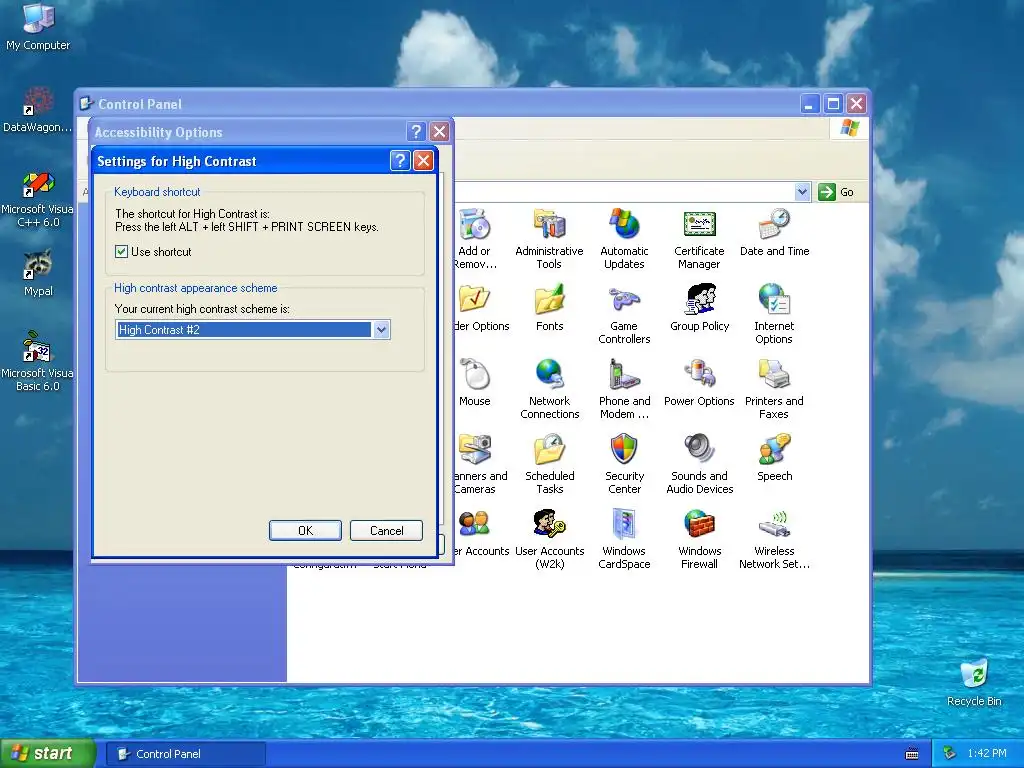The image size is (1024, 768).
Task: Select the Mypal desktop shortcut
Action: pyautogui.click(x=38, y=273)
